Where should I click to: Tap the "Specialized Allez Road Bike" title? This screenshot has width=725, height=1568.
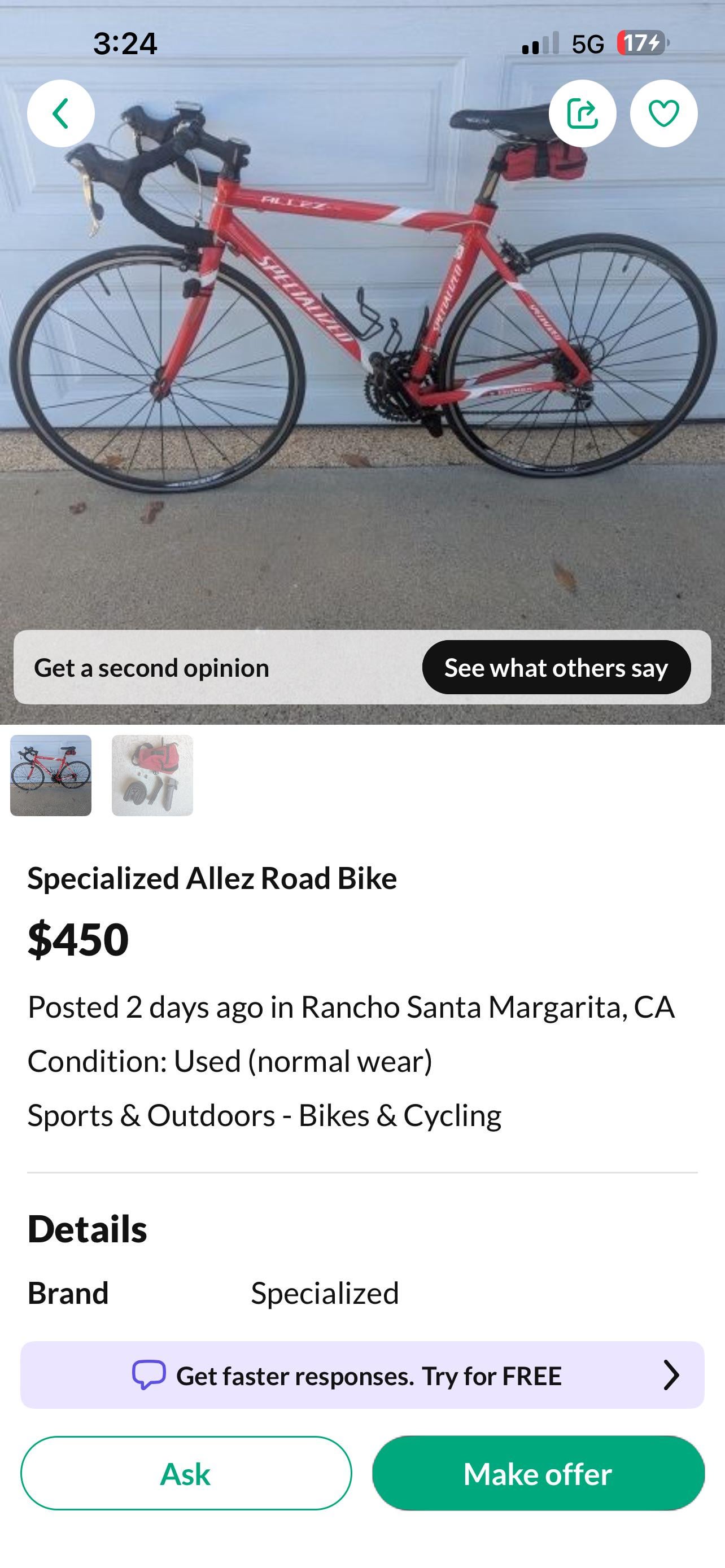[212, 878]
